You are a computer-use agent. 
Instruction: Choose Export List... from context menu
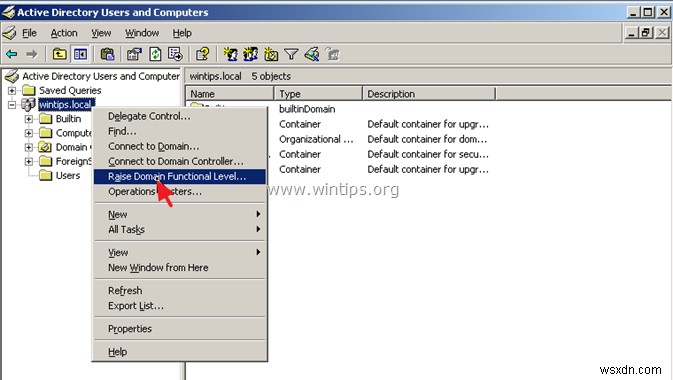(x=180, y=306)
